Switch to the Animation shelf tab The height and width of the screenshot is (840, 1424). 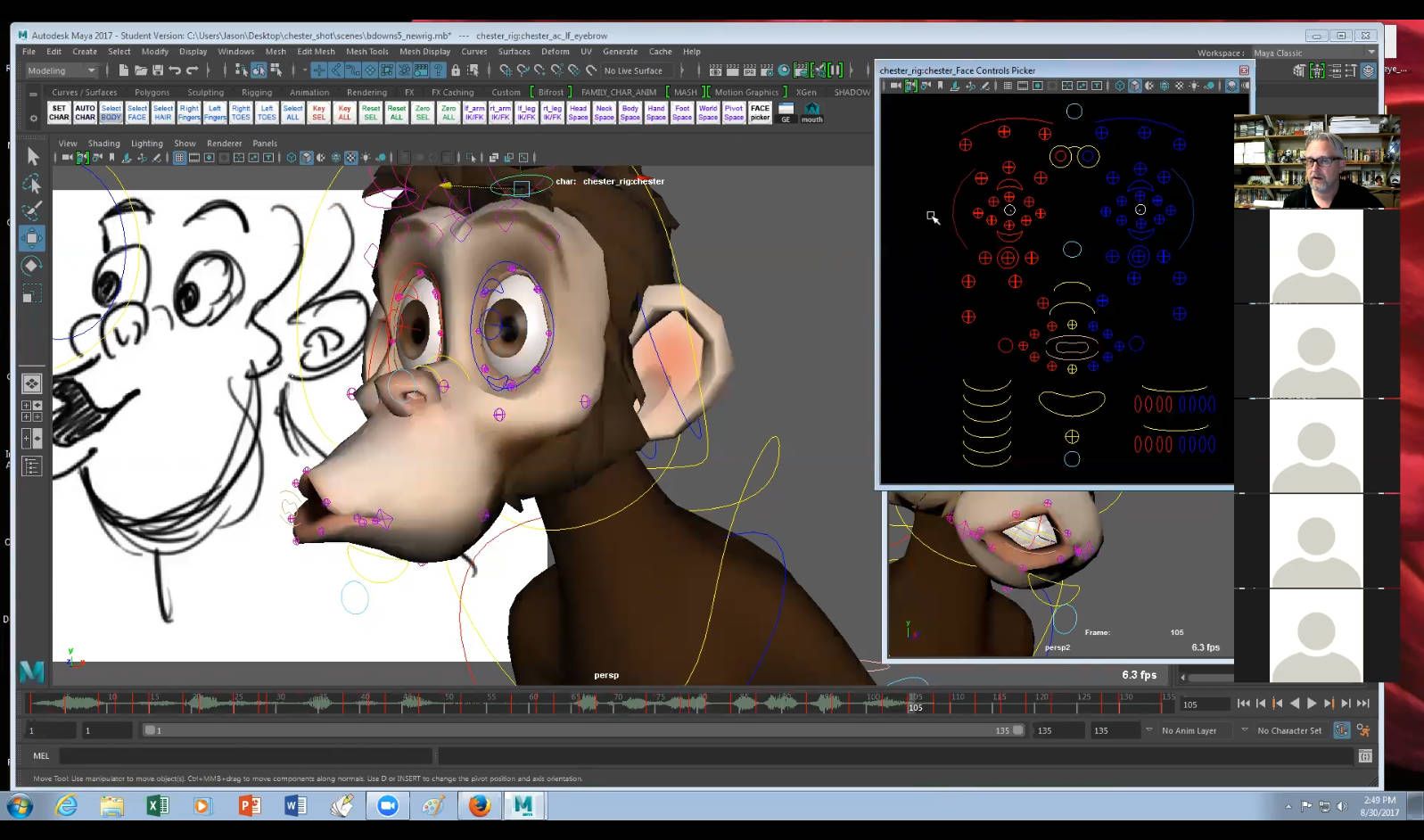point(309,93)
